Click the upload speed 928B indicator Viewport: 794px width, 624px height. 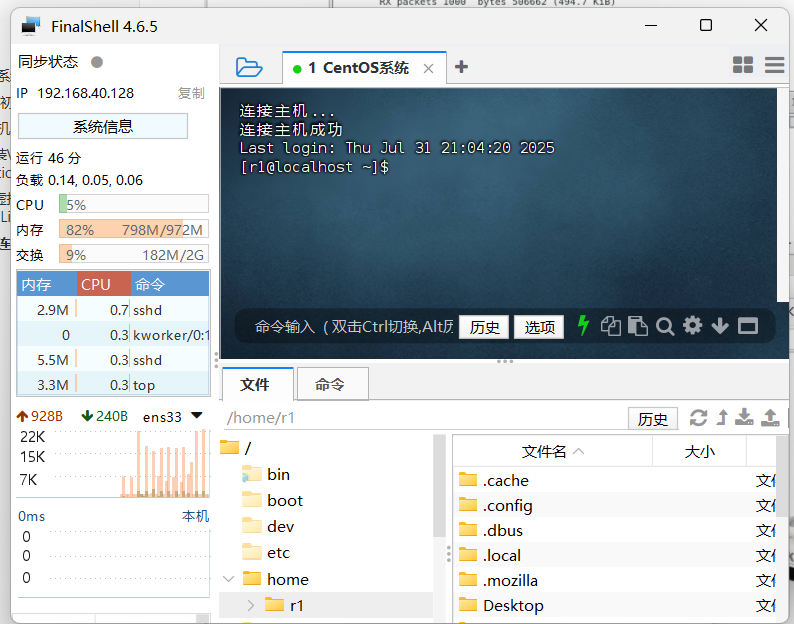[40, 416]
